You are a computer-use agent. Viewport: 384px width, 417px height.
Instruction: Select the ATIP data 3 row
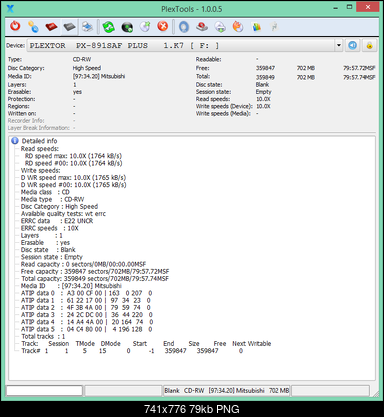coord(87,315)
